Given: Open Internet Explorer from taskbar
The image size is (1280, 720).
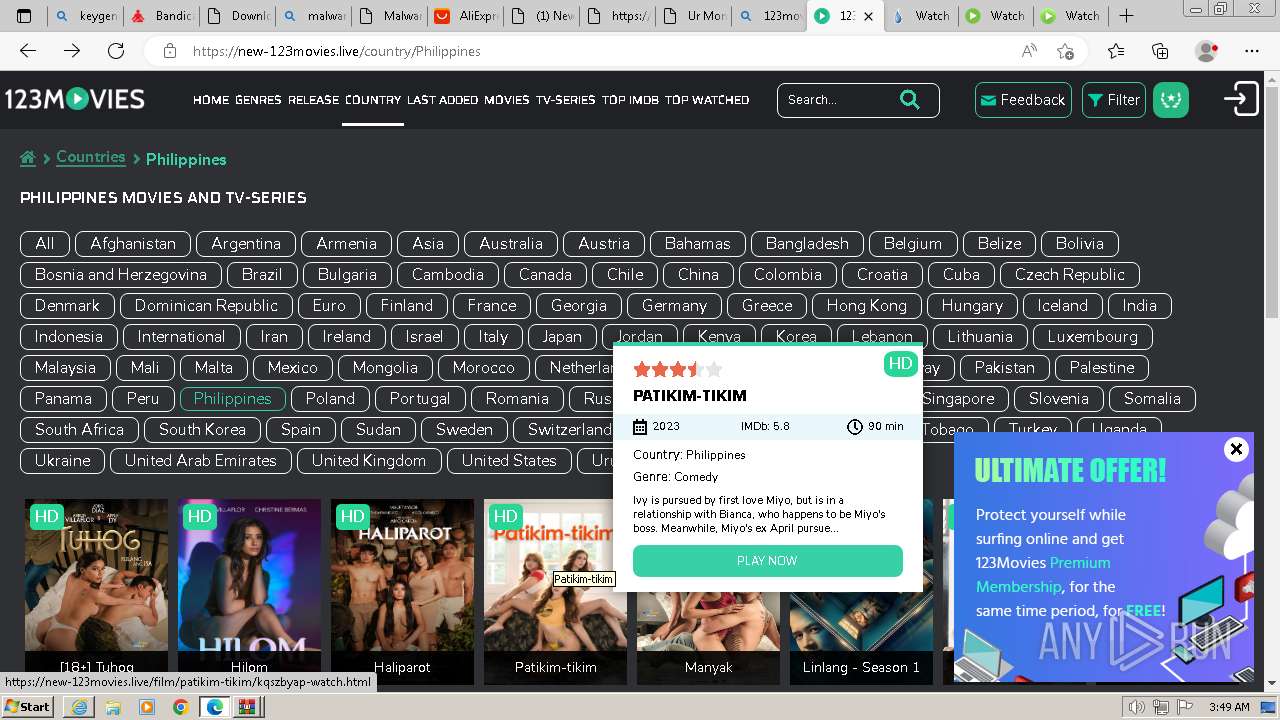Looking at the screenshot, I should point(80,707).
